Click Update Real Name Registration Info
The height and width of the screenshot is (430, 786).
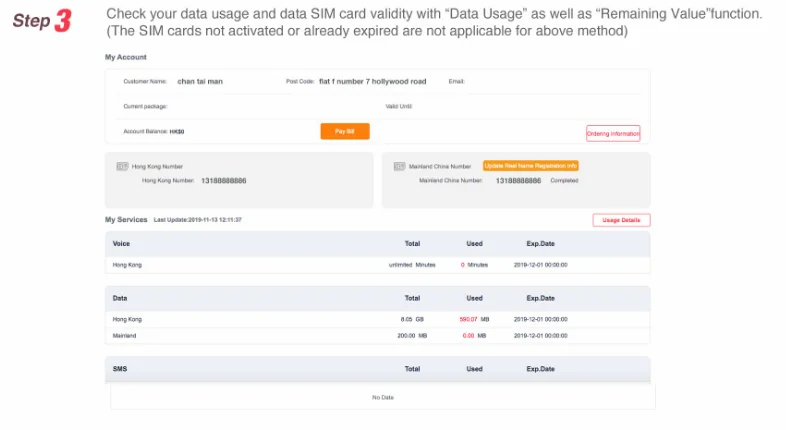point(531,166)
